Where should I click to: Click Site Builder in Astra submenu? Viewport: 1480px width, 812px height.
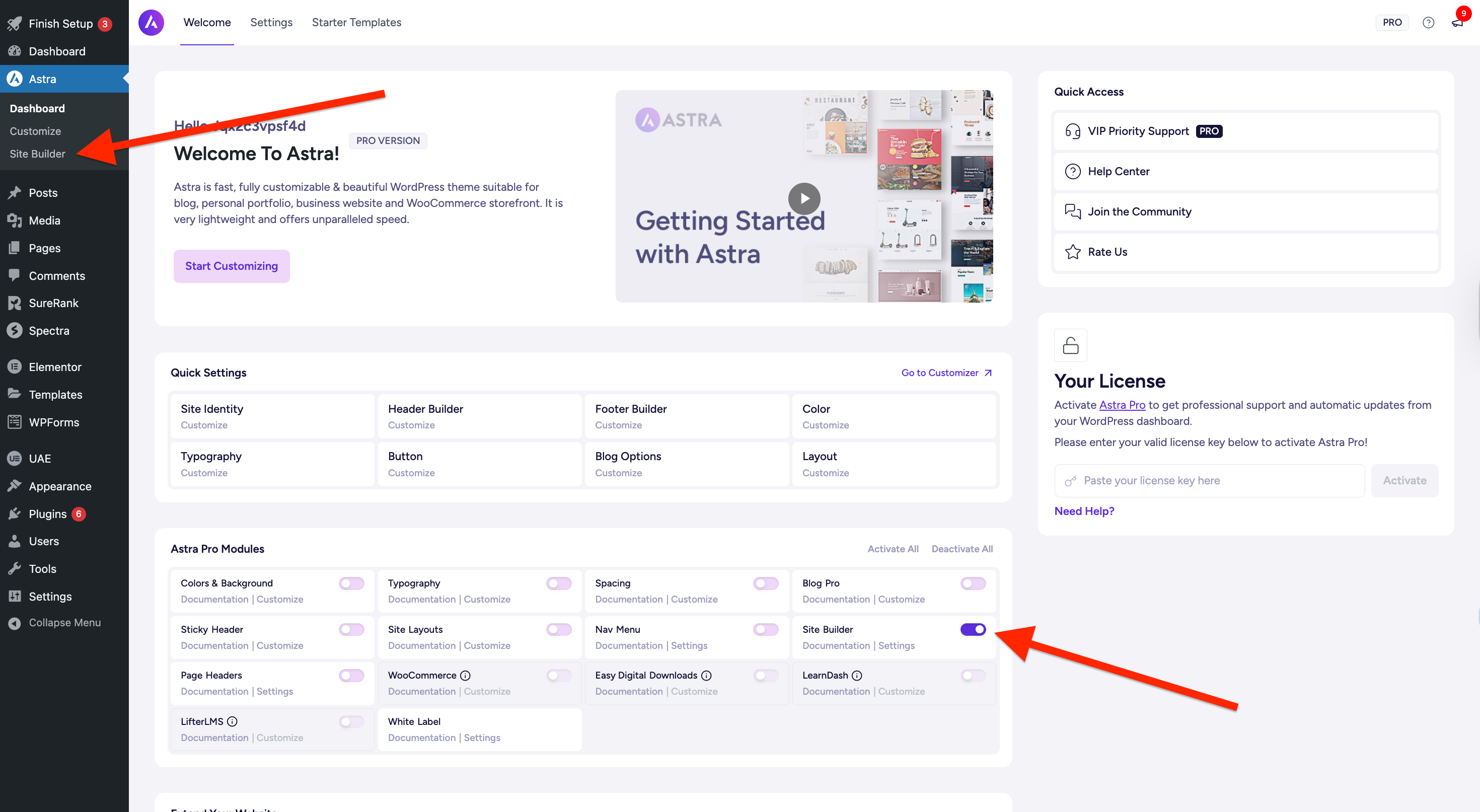[37, 154]
